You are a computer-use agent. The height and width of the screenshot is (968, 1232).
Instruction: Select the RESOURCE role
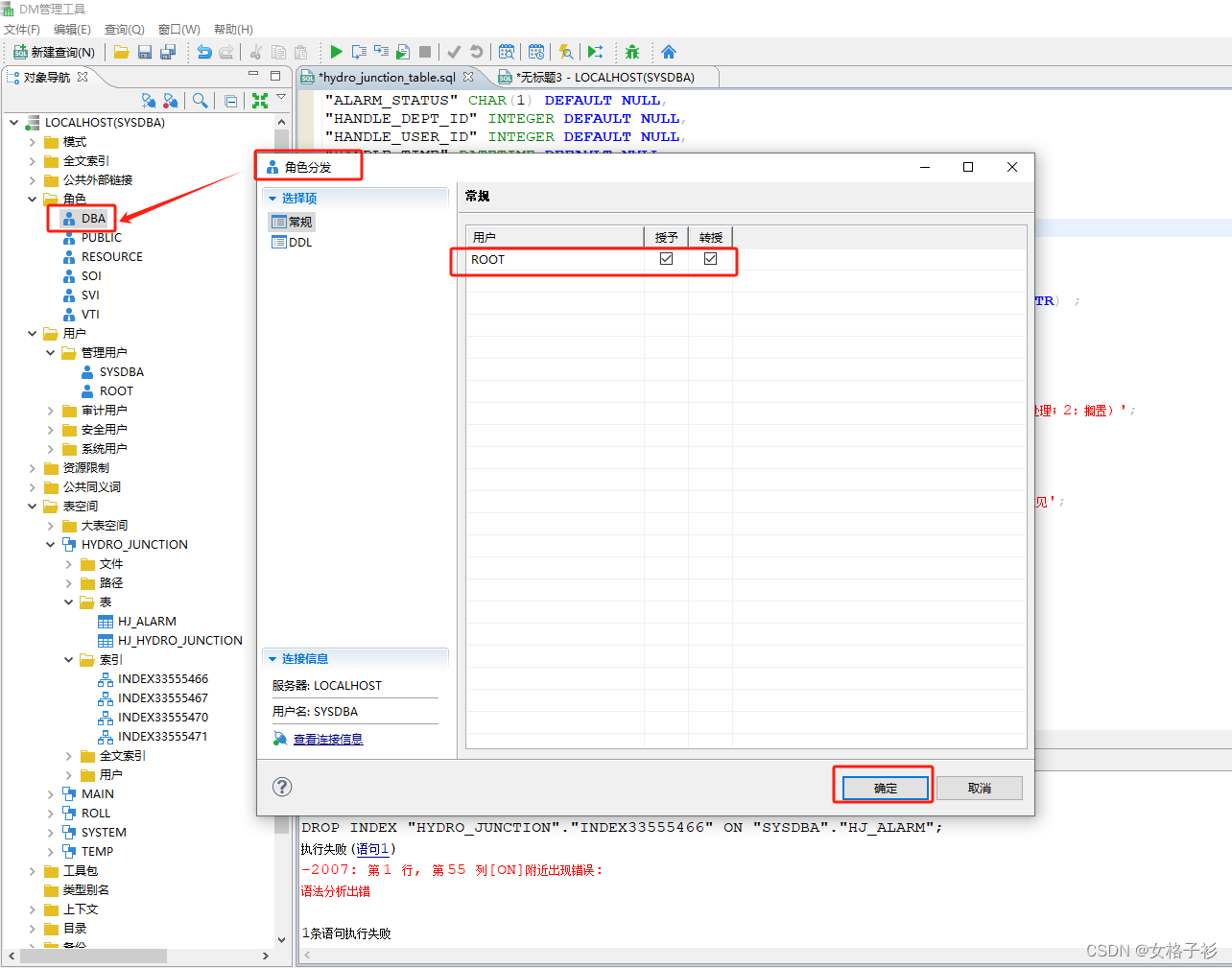click(103, 257)
